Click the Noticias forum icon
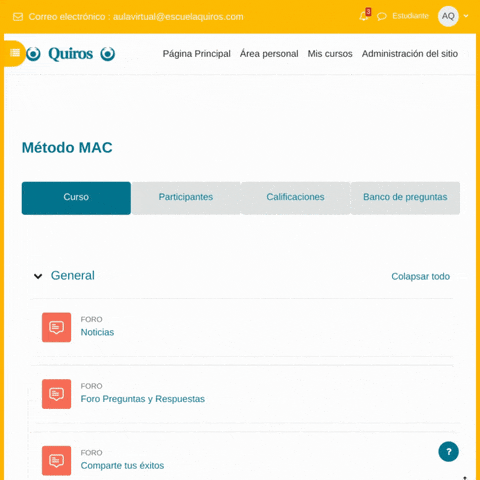Viewport: 480px width, 480px height. (x=56, y=327)
